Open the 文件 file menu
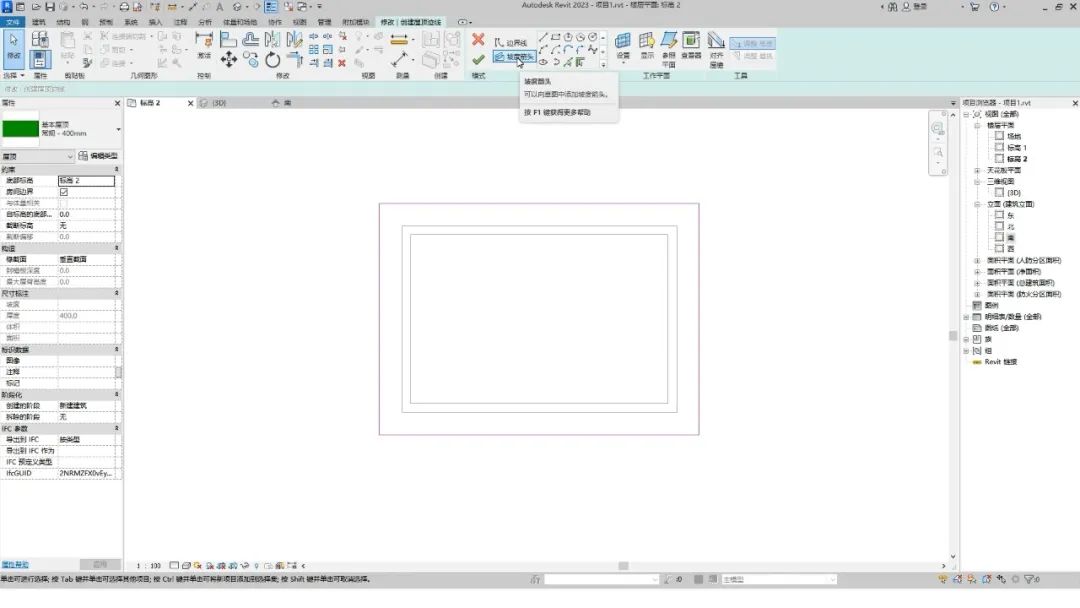This screenshot has height=608, width=1080. click(x=13, y=21)
